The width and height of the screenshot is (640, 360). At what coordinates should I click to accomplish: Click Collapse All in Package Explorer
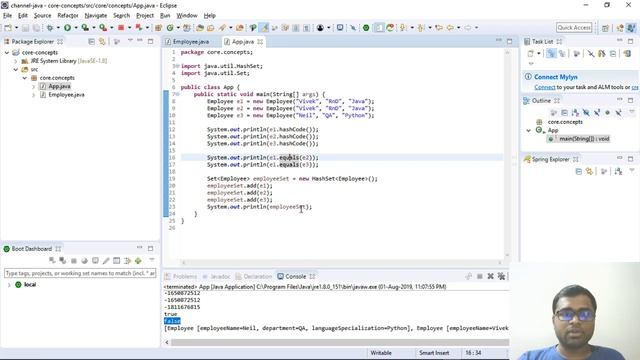(x=91, y=42)
